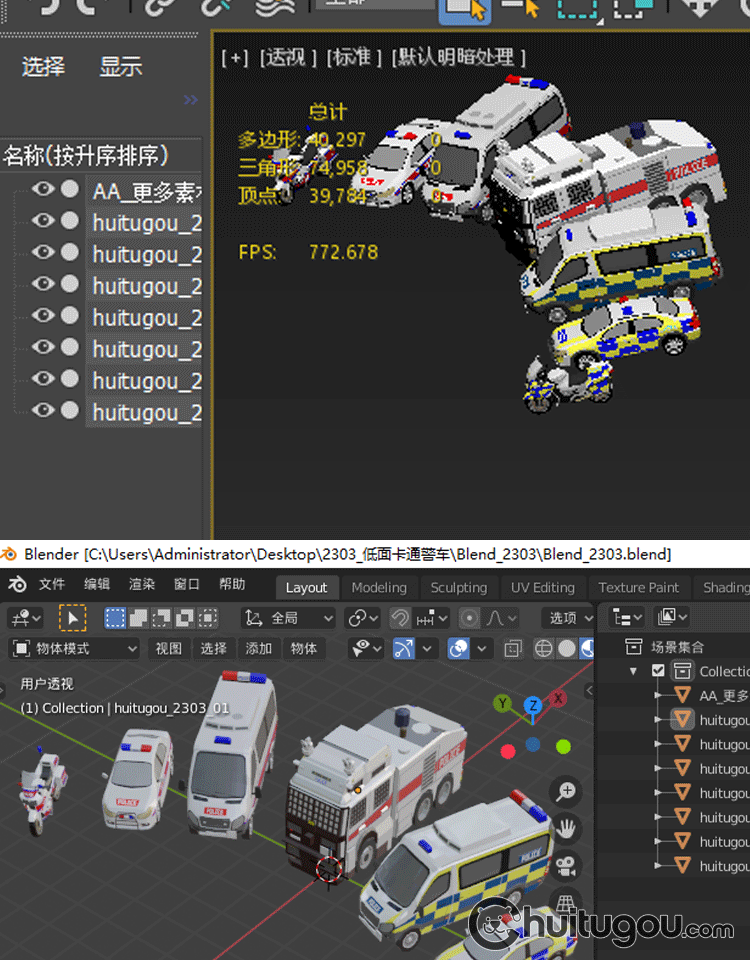The width and height of the screenshot is (750, 960).
Task: Collapse the Collection tree in outliner
Action: point(634,671)
